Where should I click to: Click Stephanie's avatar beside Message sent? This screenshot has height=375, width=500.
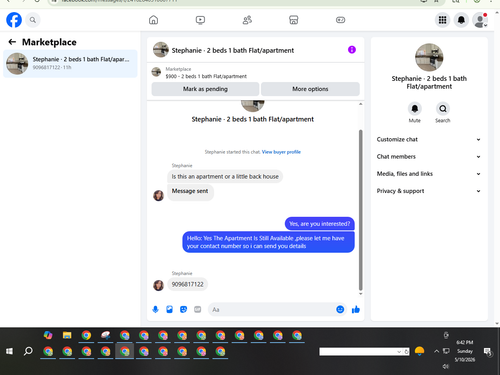click(158, 195)
